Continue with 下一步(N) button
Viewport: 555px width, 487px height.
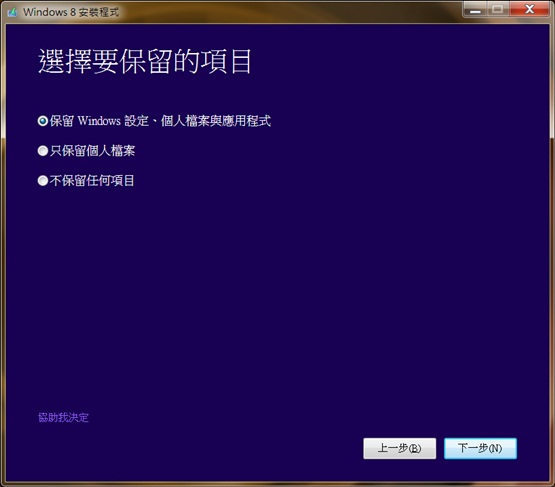480,448
